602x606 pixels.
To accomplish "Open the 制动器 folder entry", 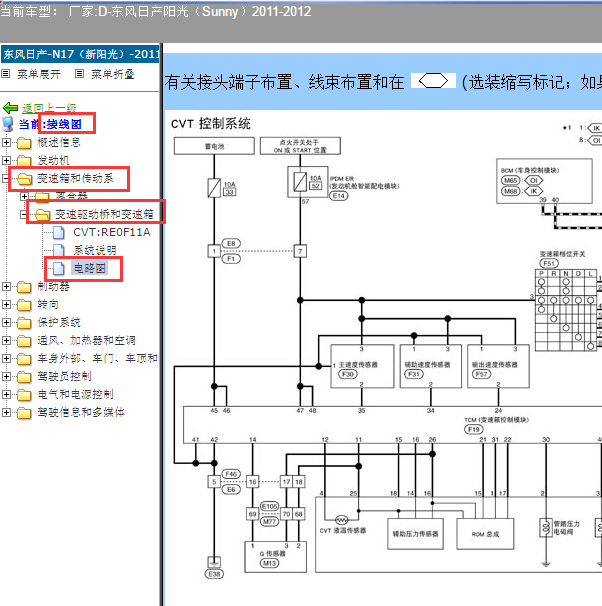I will point(53,286).
